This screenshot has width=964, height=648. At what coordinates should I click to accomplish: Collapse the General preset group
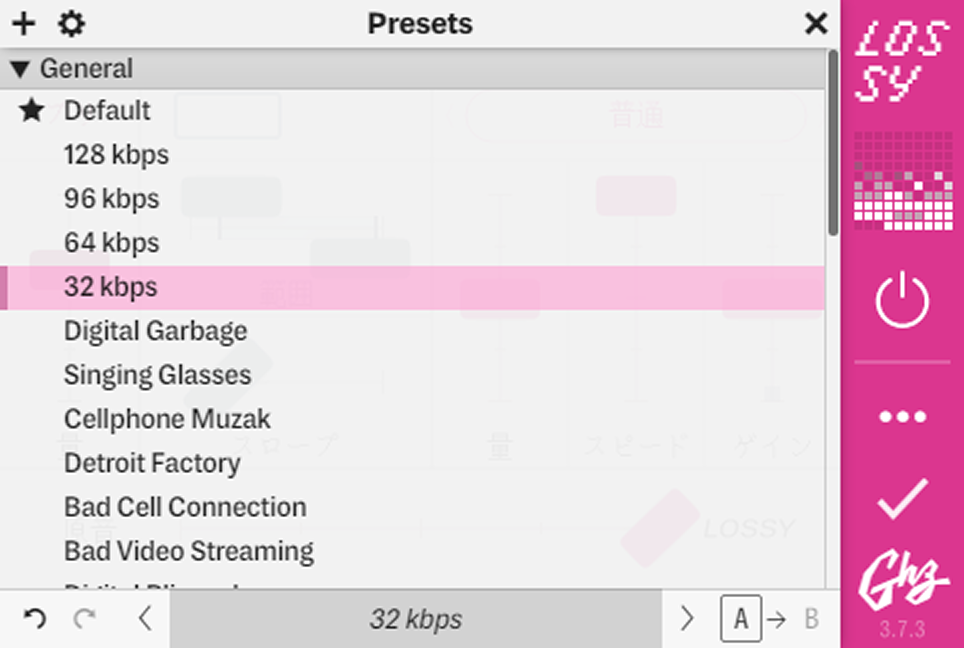tap(20, 68)
